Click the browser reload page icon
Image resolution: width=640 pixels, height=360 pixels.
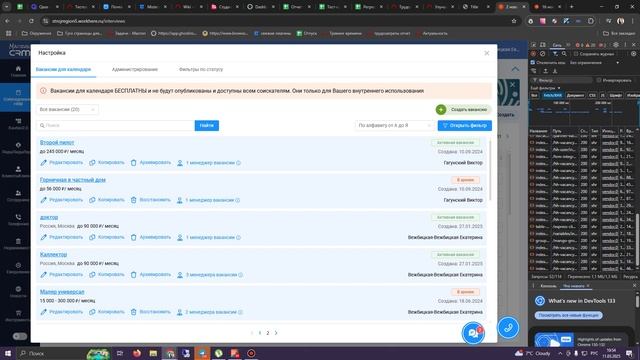pos(31,21)
